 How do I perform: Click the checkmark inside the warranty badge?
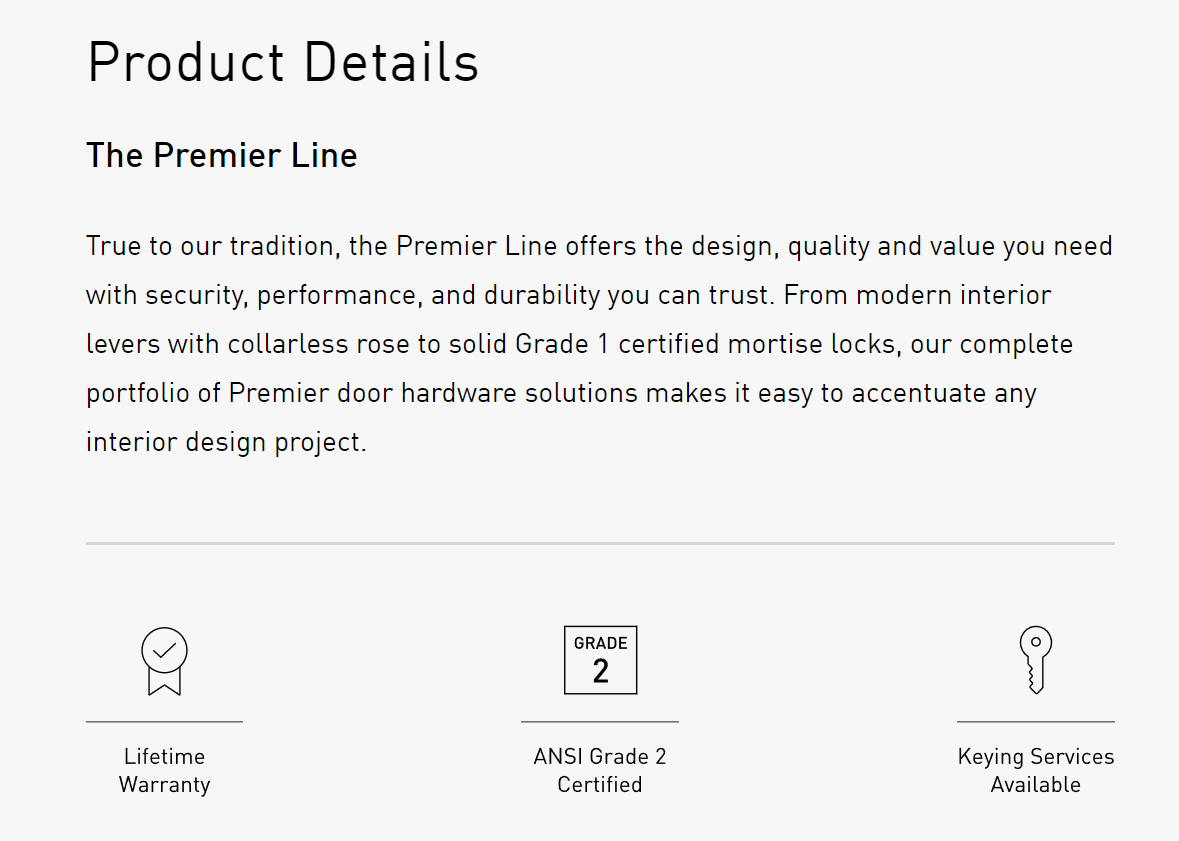coord(165,650)
